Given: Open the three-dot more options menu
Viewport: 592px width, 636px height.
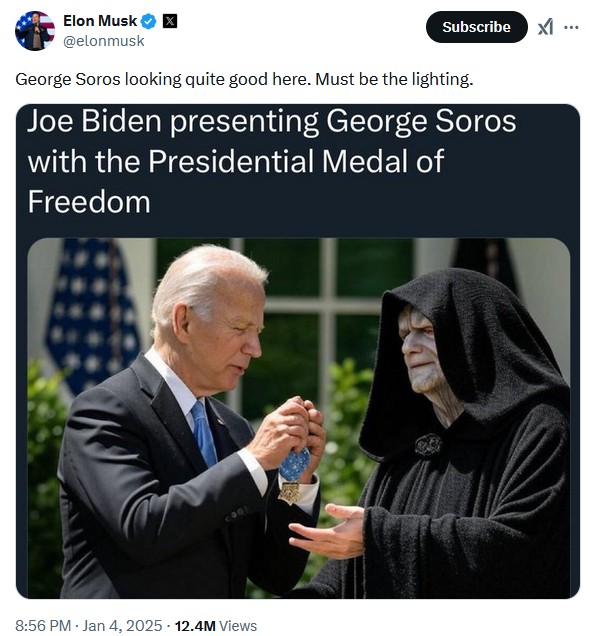Looking at the screenshot, I should pyautogui.click(x=571, y=27).
